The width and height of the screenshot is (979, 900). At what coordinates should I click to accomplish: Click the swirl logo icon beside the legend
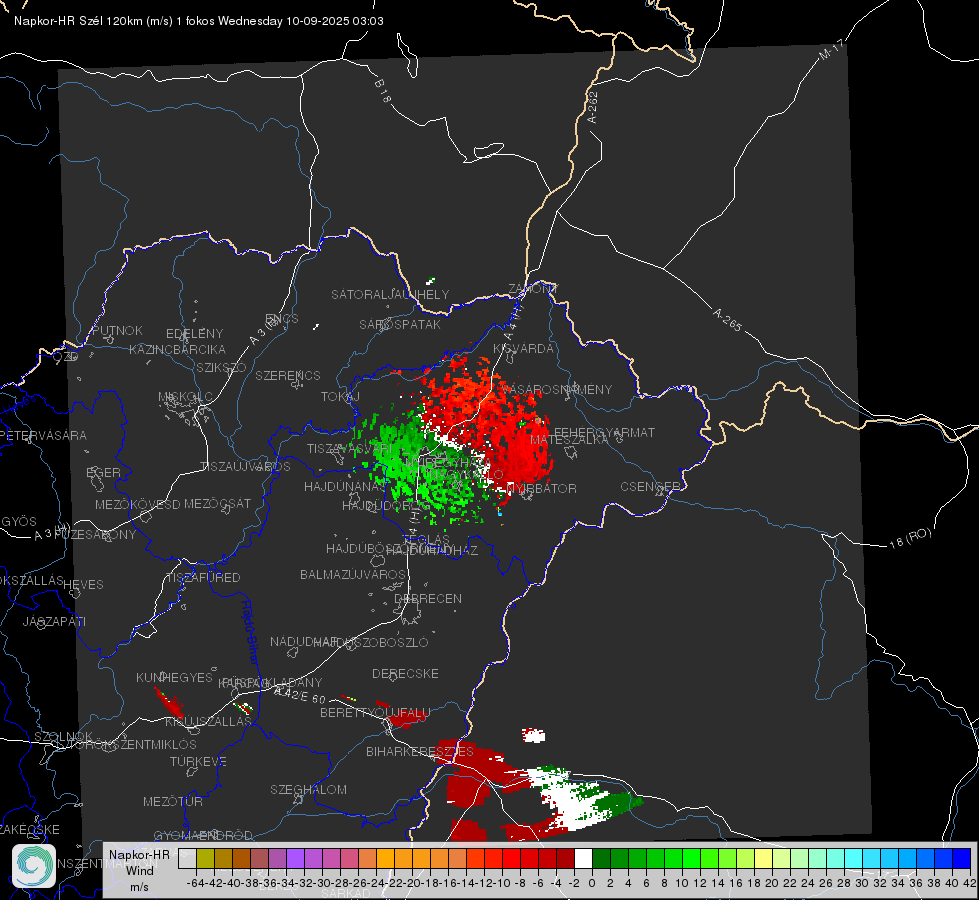(34, 866)
